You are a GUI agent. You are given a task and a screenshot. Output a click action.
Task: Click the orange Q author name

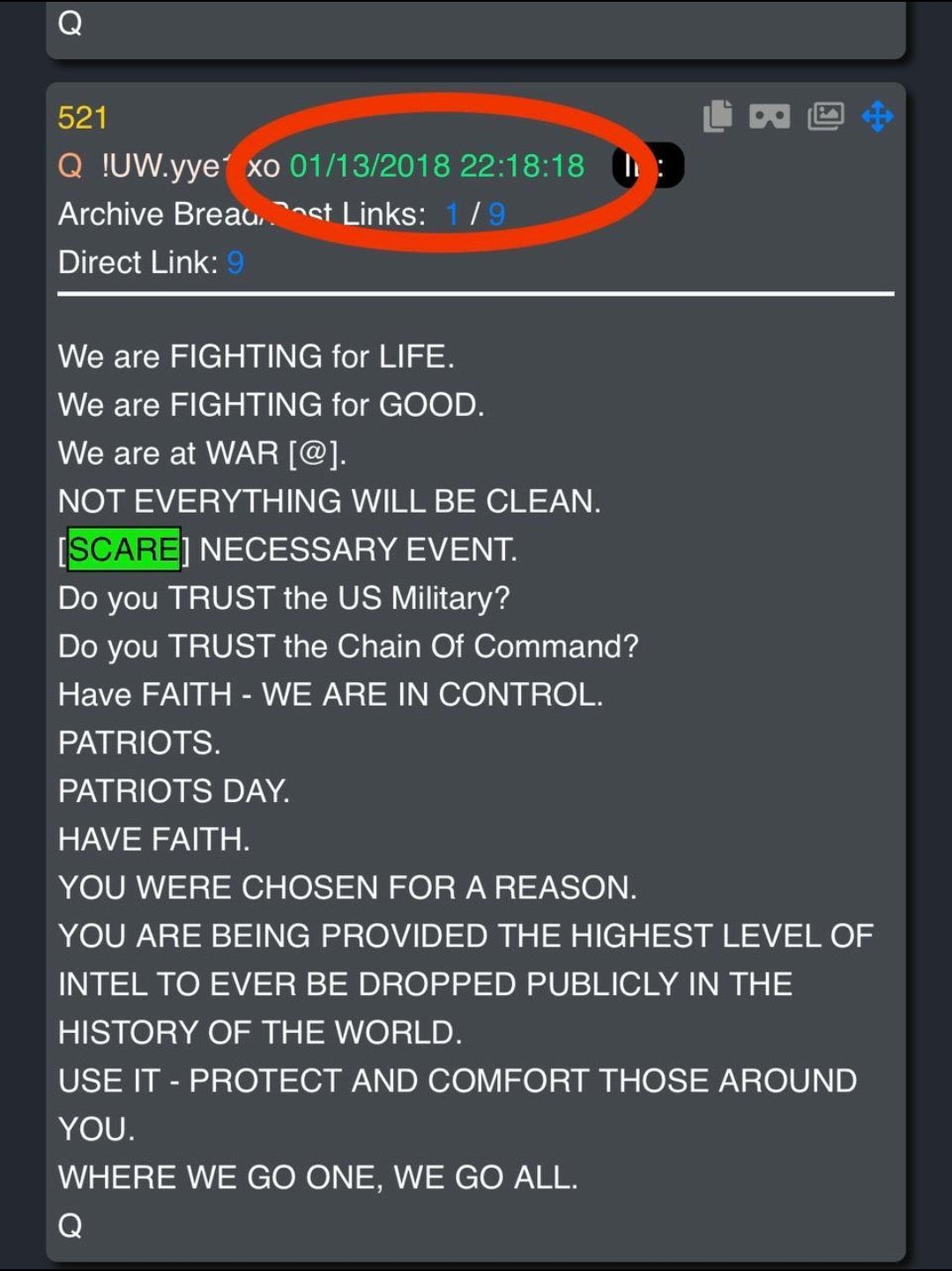(x=71, y=166)
